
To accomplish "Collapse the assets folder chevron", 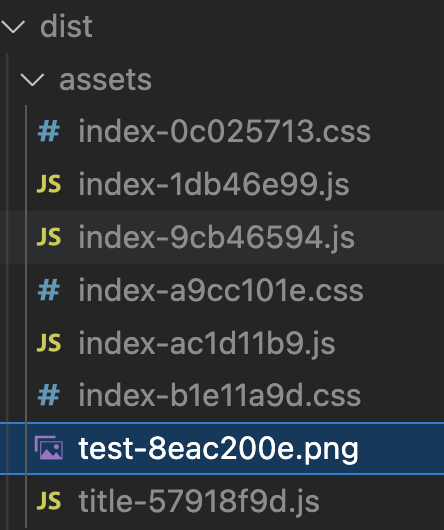I will click(32, 80).
